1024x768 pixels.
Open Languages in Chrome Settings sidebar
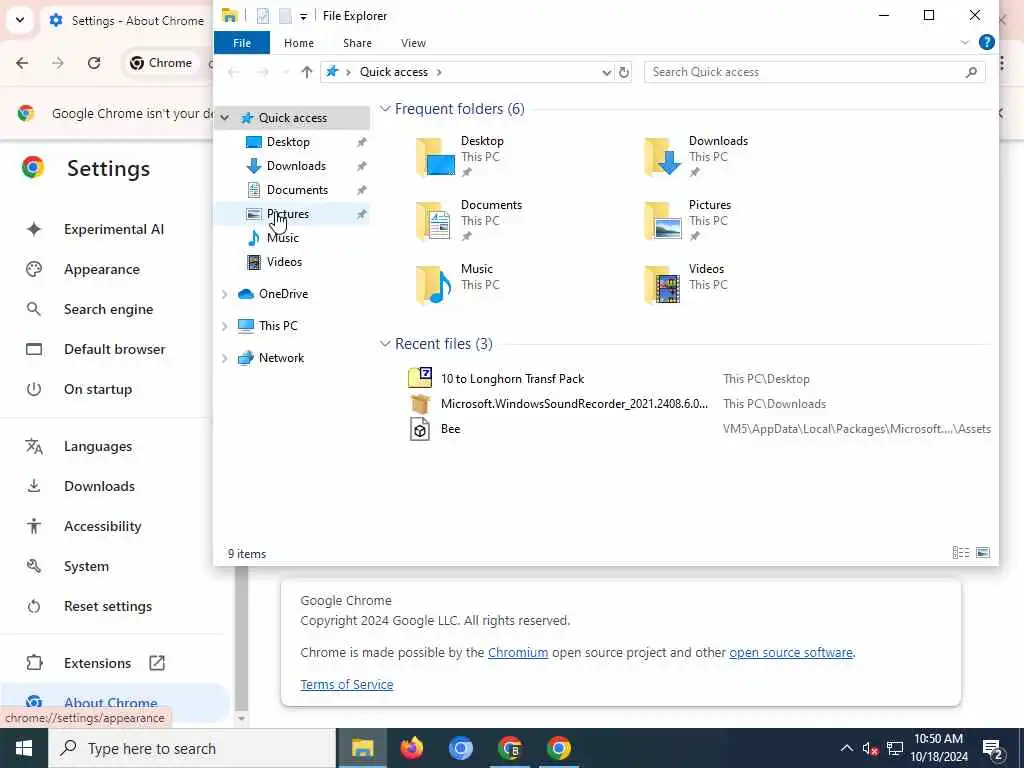point(98,447)
